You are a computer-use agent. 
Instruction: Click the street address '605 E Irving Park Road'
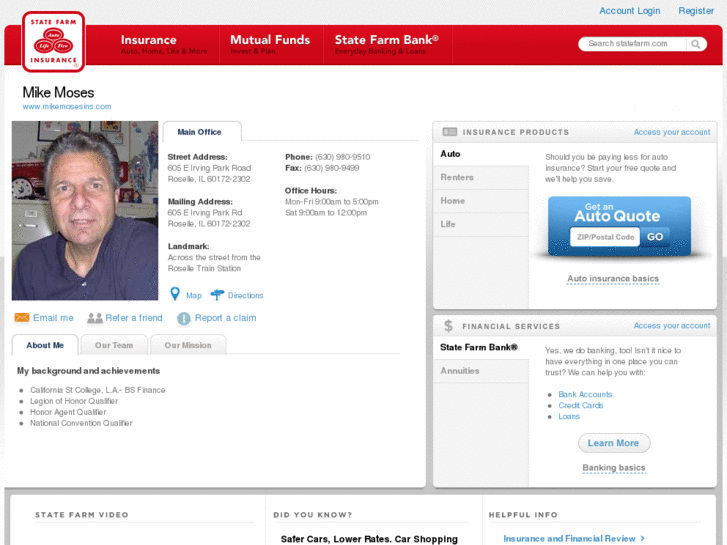point(209,168)
